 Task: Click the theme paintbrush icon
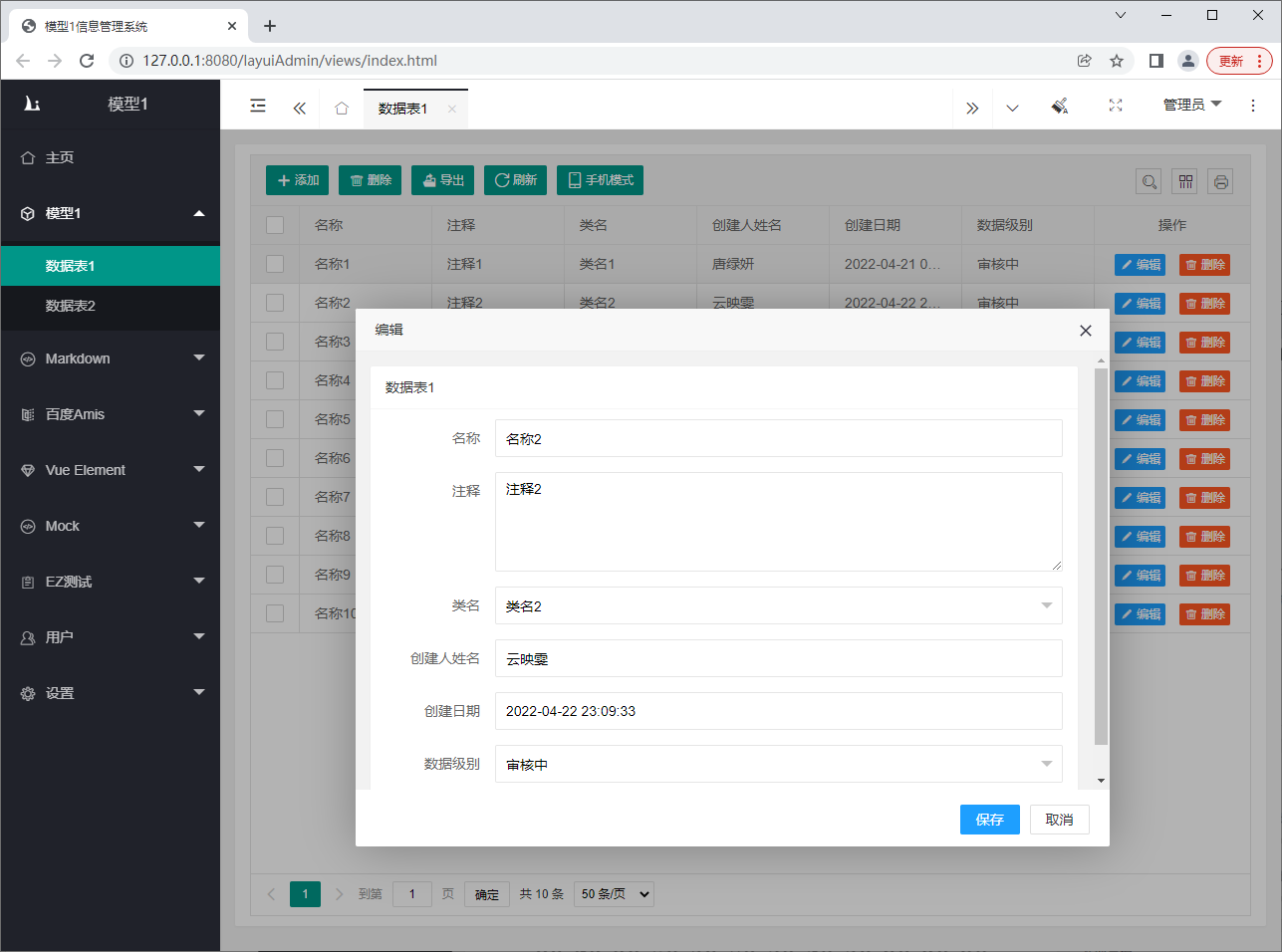click(1060, 106)
